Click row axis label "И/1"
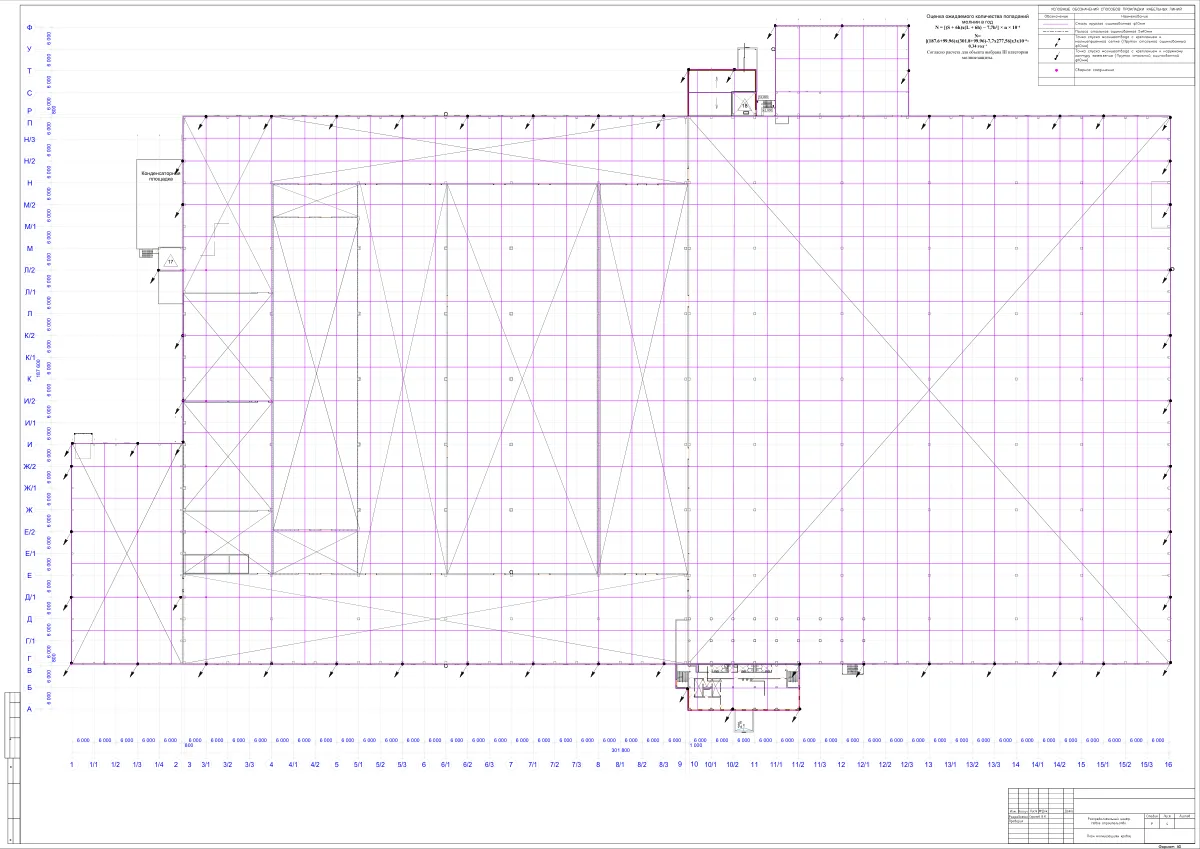 tap(29, 423)
